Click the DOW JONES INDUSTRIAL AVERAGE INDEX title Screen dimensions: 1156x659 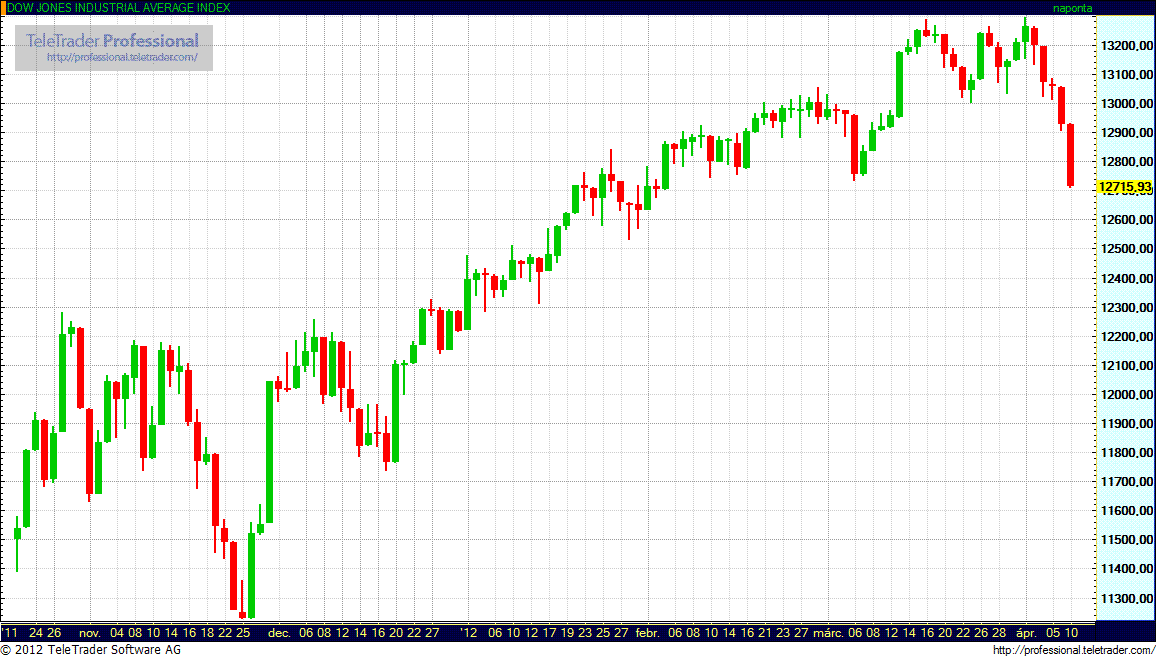coord(119,7)
